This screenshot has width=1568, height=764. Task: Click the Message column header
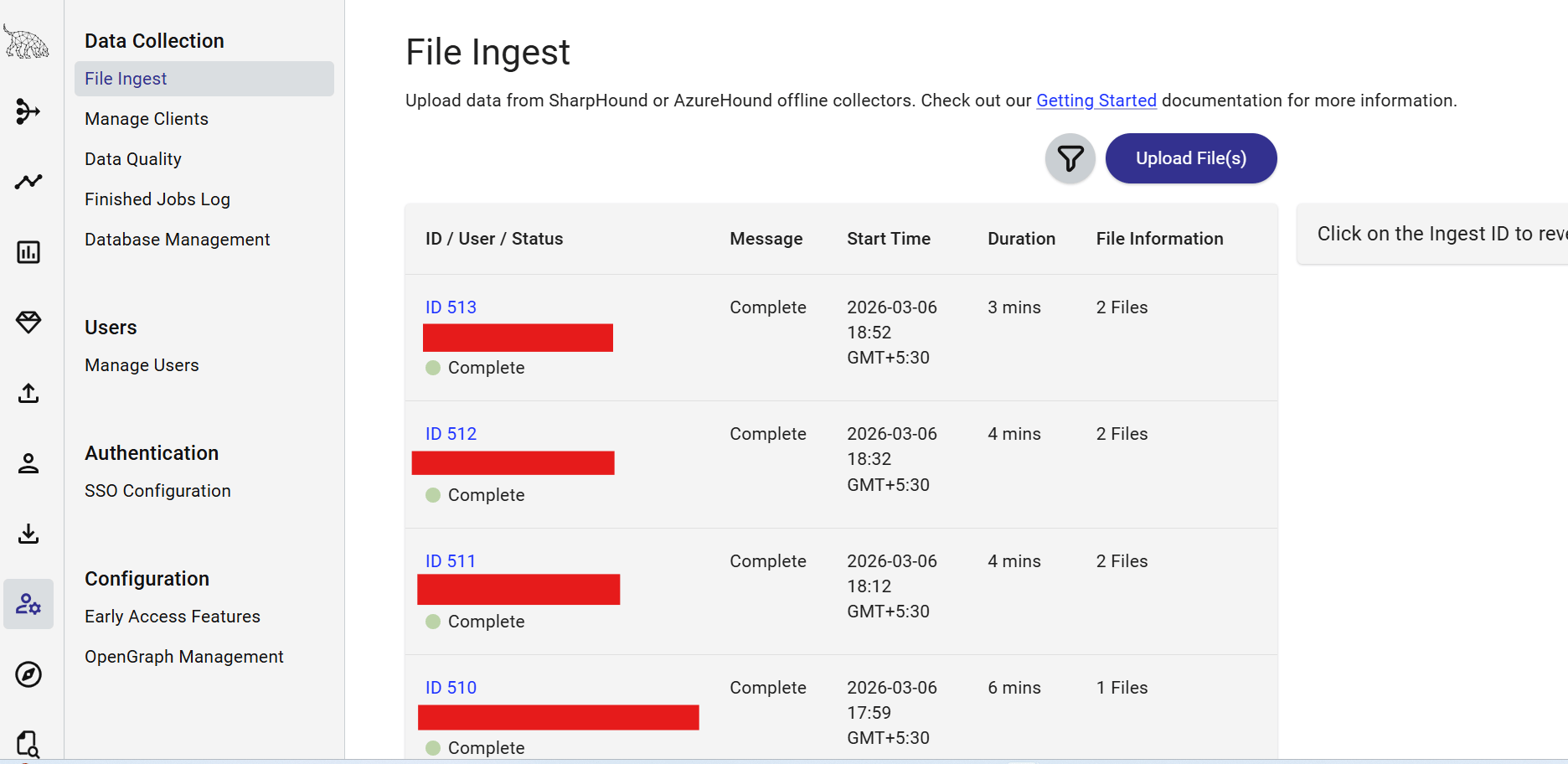(x=766, y=239)
